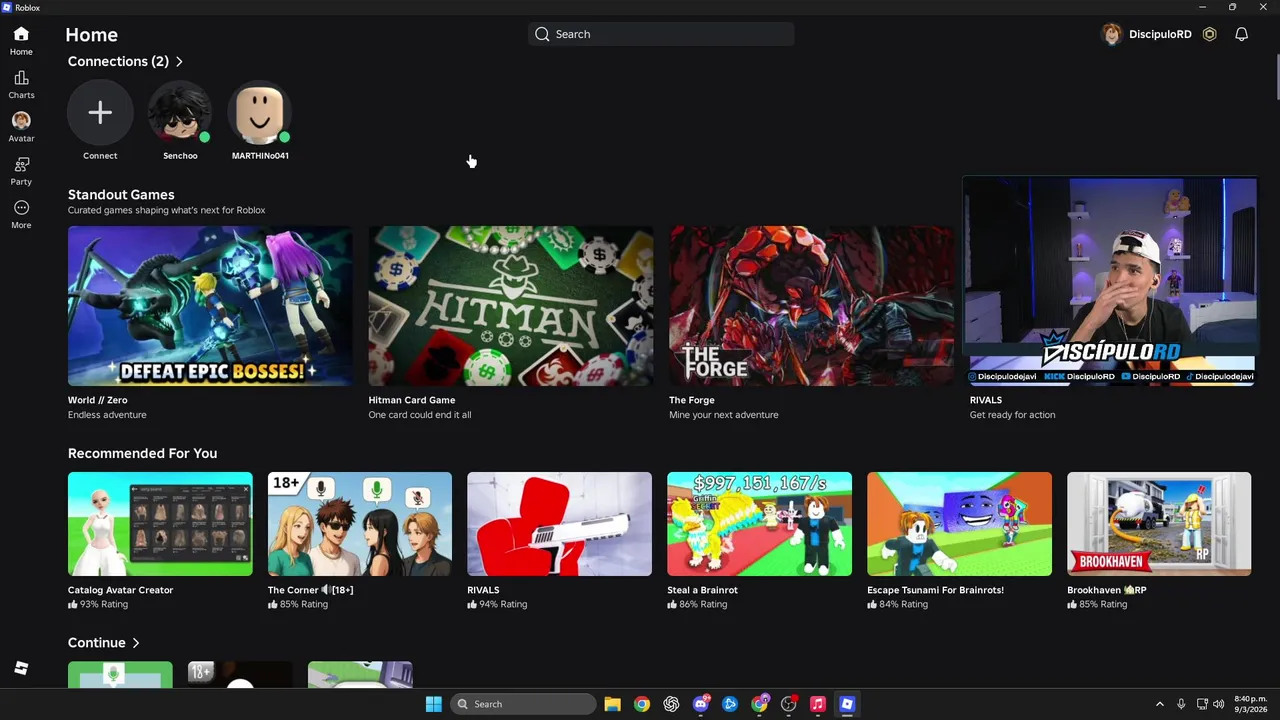Expand the Connections (2) section

125,61
